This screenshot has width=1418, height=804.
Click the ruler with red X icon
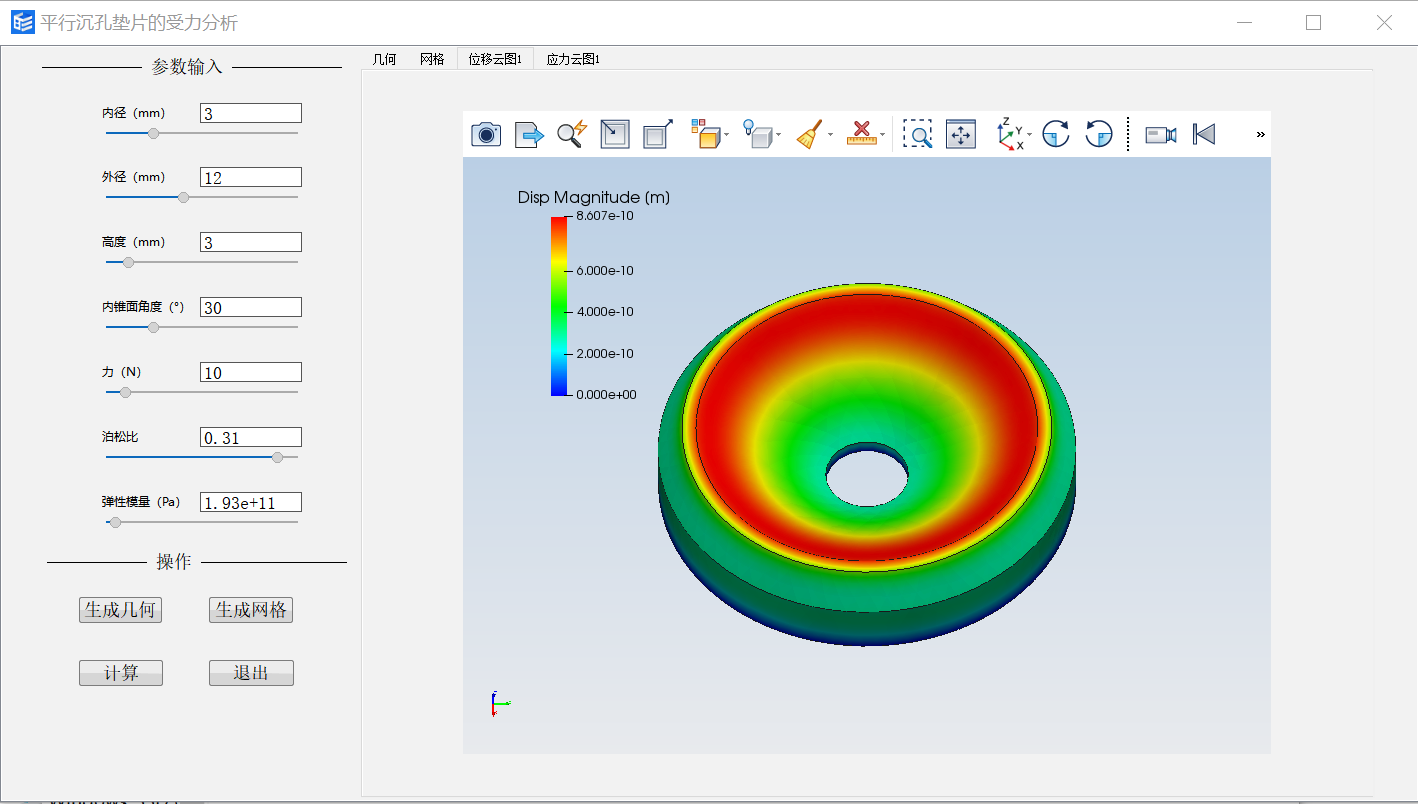point(861,134)
